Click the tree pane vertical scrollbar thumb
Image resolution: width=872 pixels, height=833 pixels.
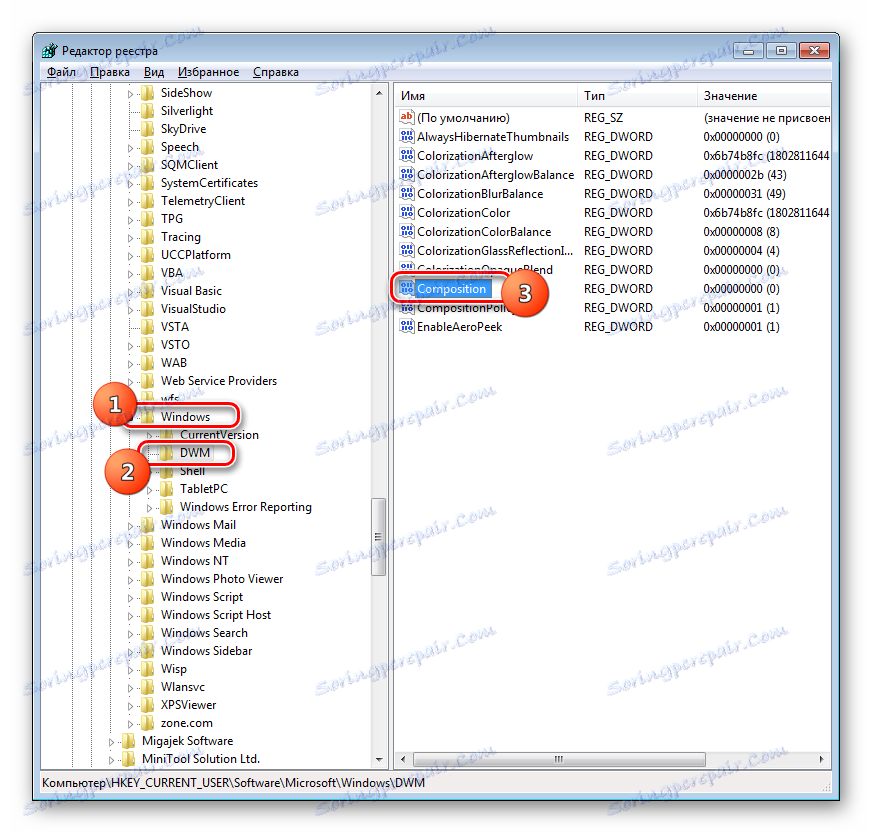click(x=379, y=537)
